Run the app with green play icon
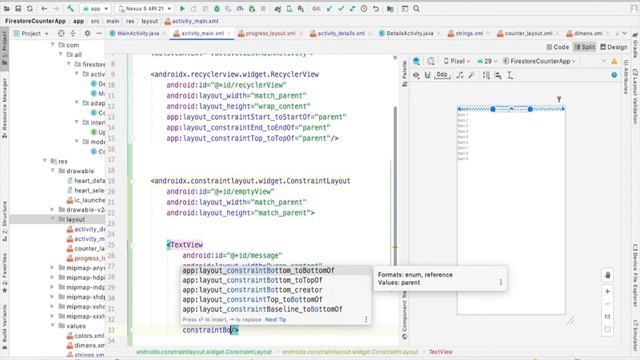 pyautogui.click(x=182, y=9)
